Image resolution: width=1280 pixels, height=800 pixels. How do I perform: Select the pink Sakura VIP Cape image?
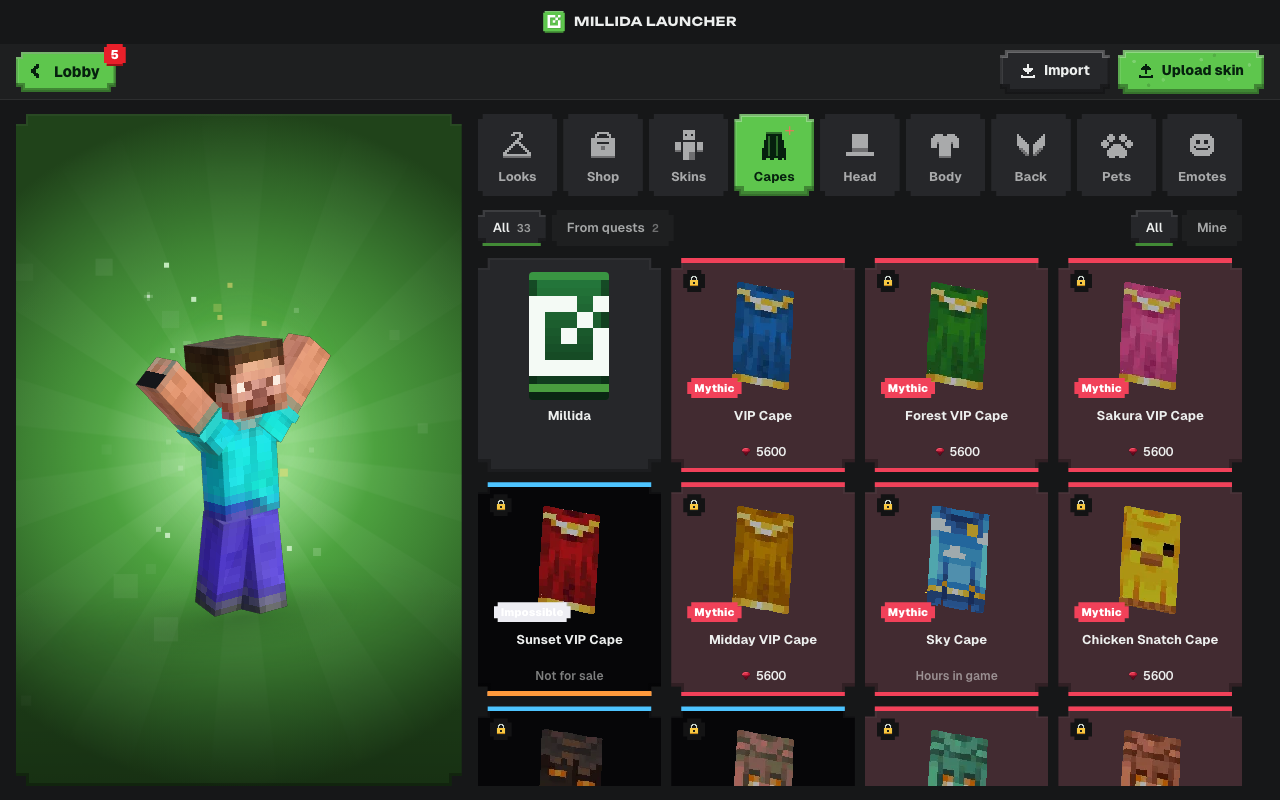(x=1150, y=337)
